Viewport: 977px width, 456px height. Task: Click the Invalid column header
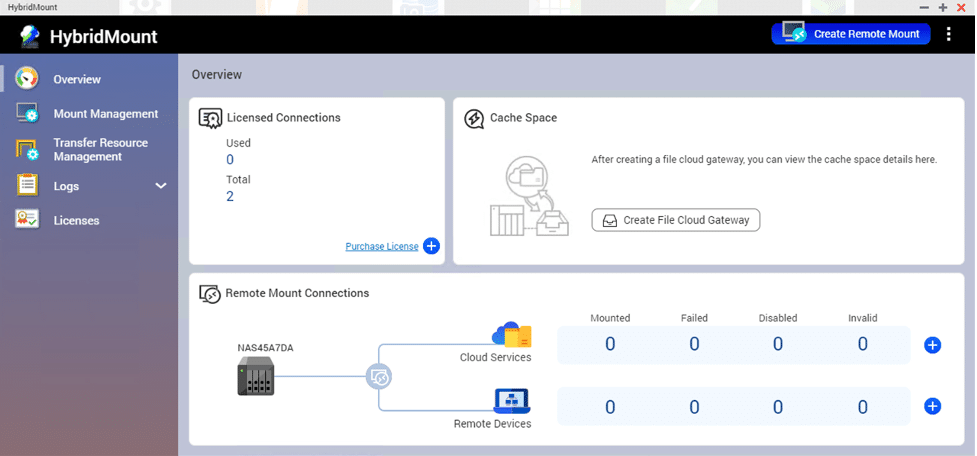[862, 318]
